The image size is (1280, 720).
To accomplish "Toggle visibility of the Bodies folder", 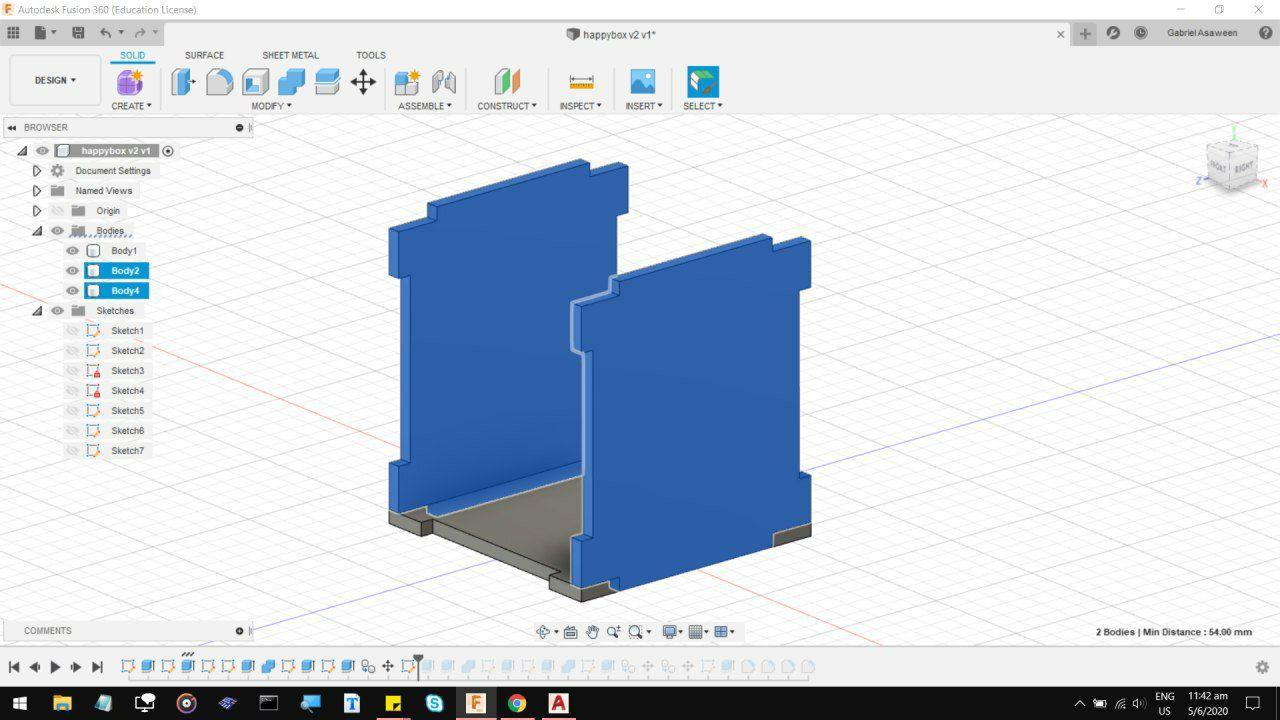I will 57,231.
